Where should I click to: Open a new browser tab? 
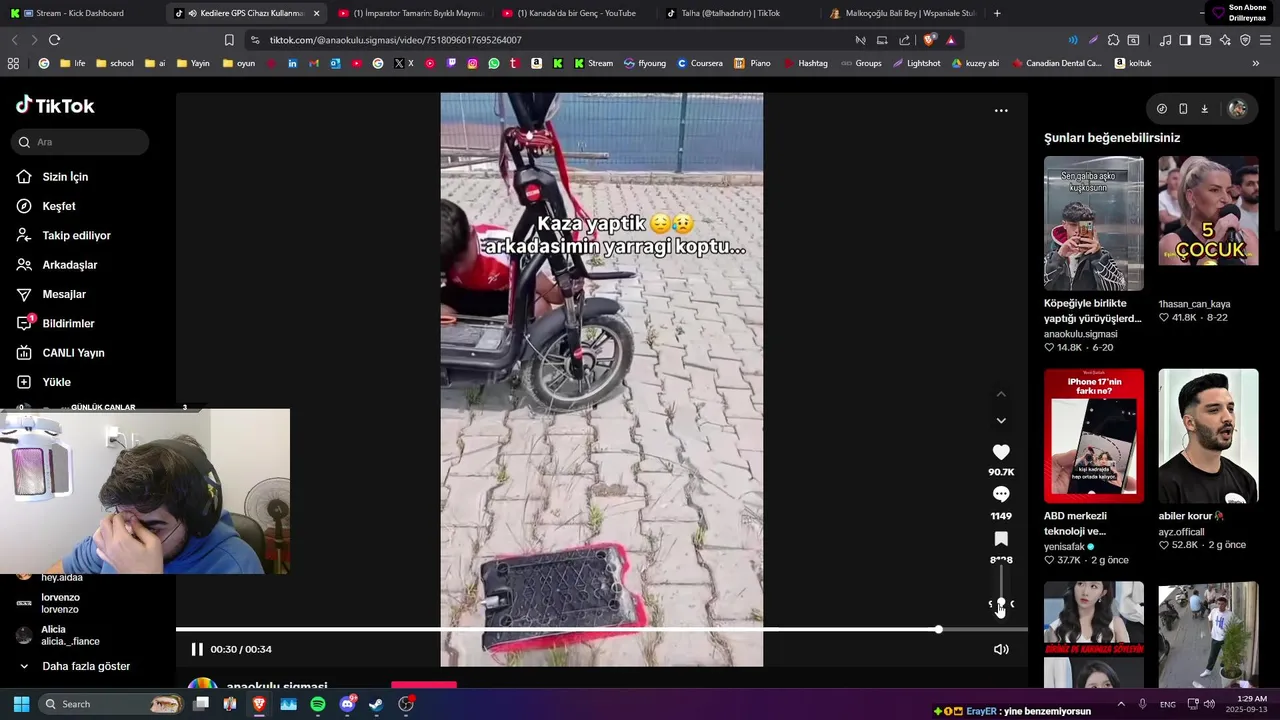pyautogui.click(x=997, y=13)
